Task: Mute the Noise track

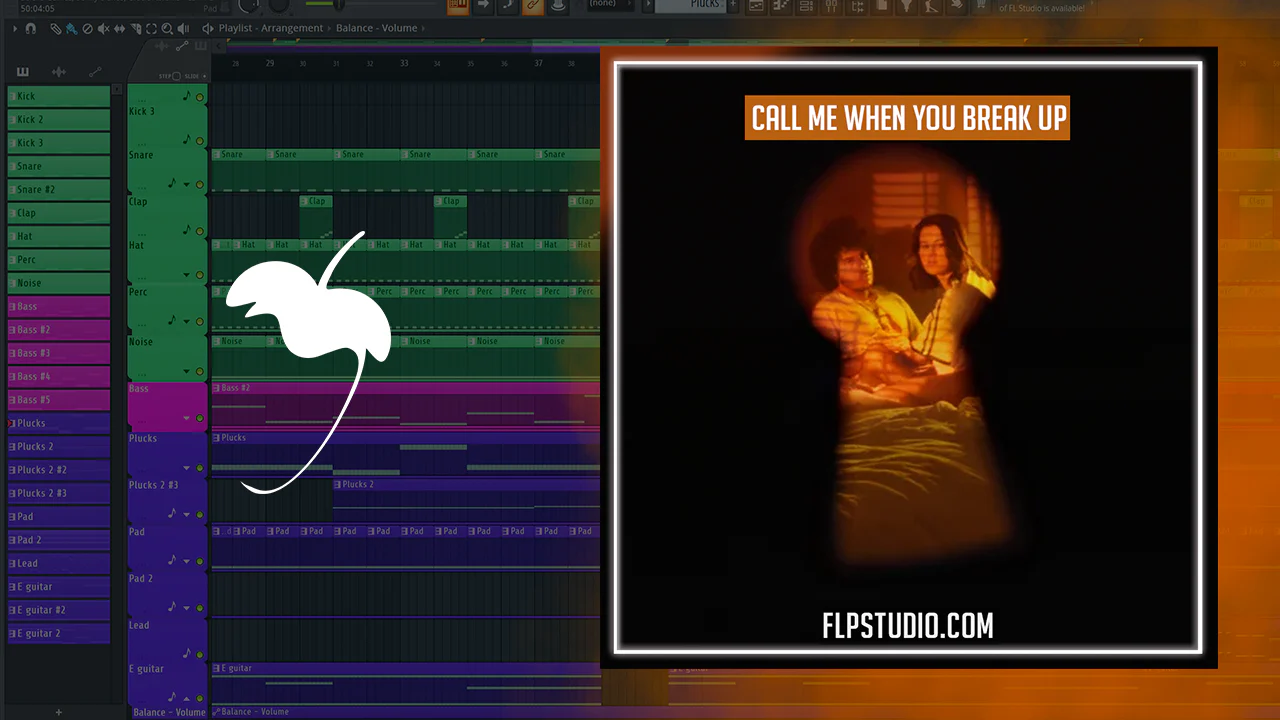Action: [x=200, y=372]
